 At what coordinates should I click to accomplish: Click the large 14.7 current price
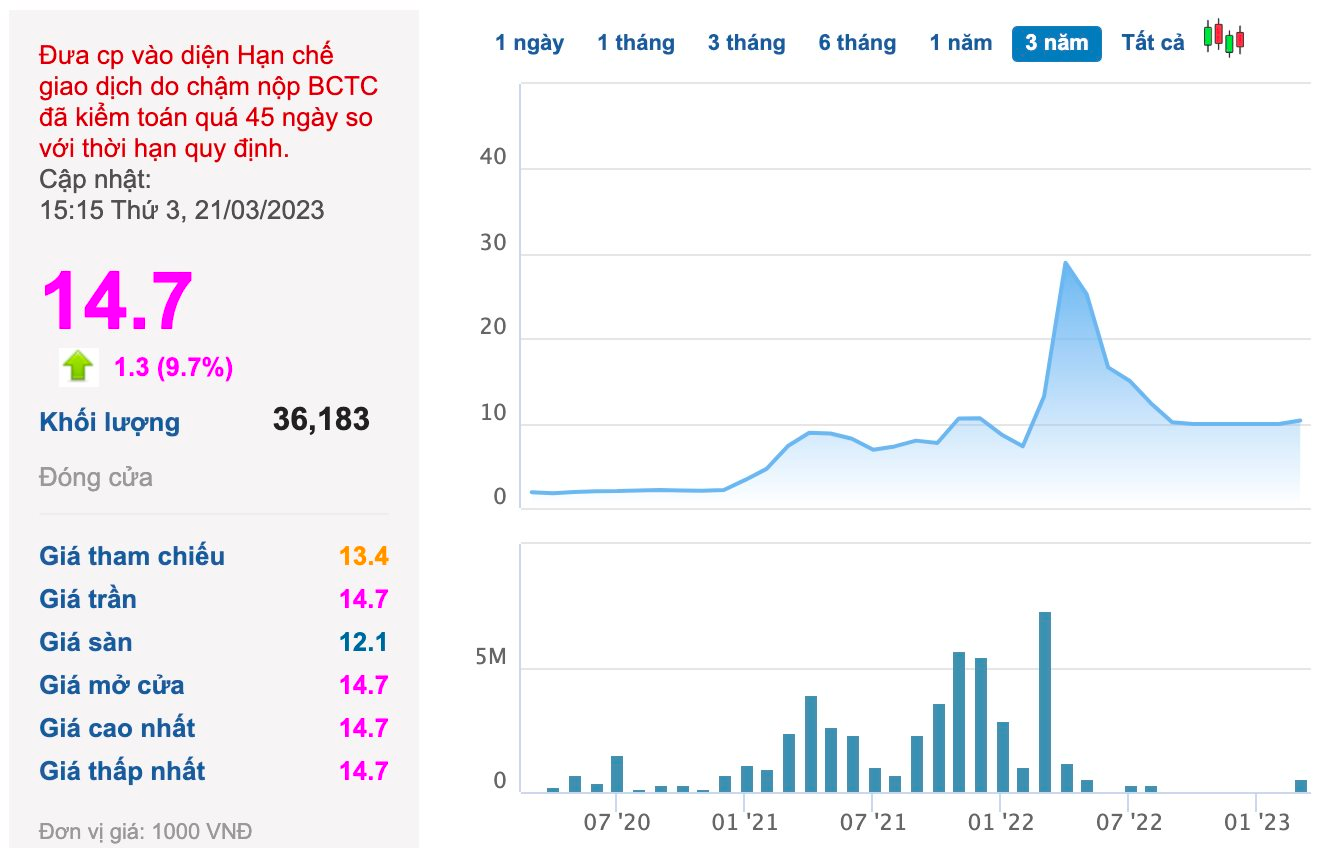(x=117, y=301)
